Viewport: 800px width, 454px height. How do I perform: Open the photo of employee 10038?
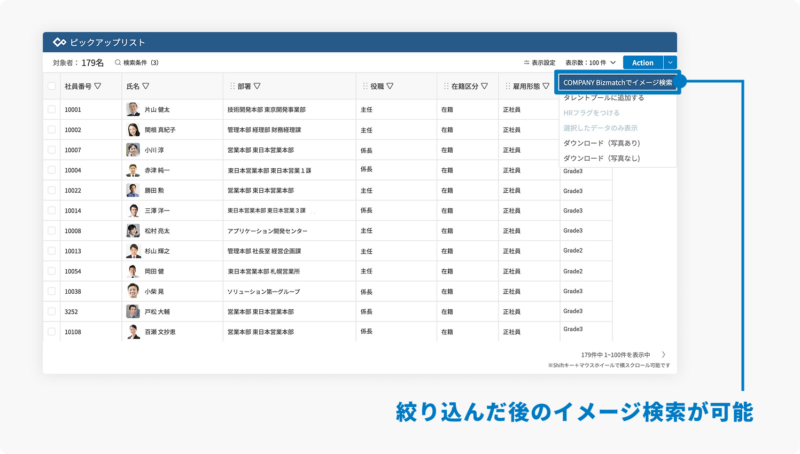click(133, 291)
